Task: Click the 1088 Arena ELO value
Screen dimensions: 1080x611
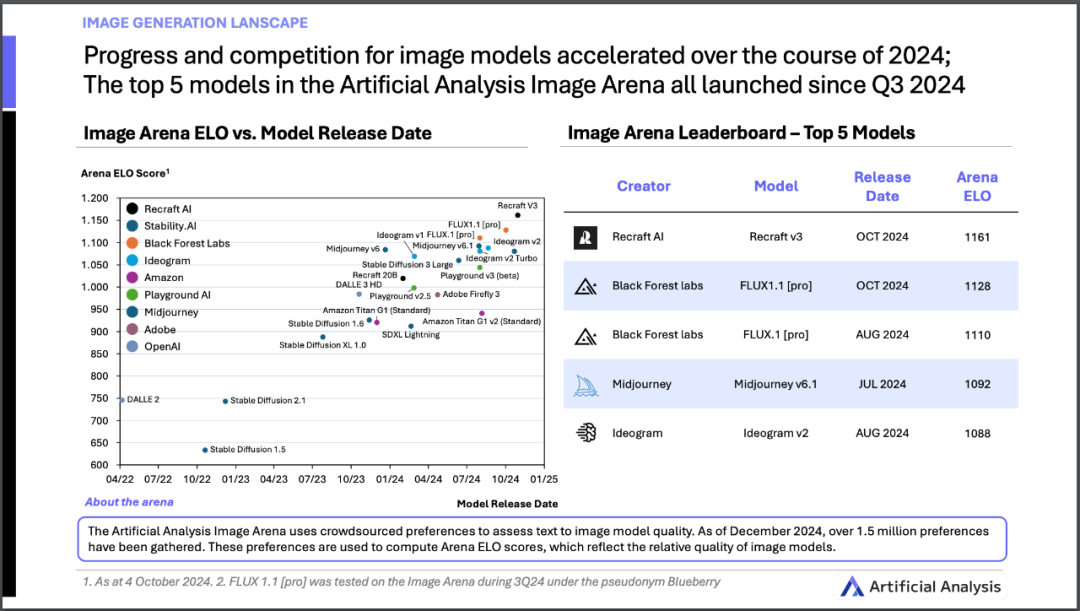Action: tap(977, 434)
